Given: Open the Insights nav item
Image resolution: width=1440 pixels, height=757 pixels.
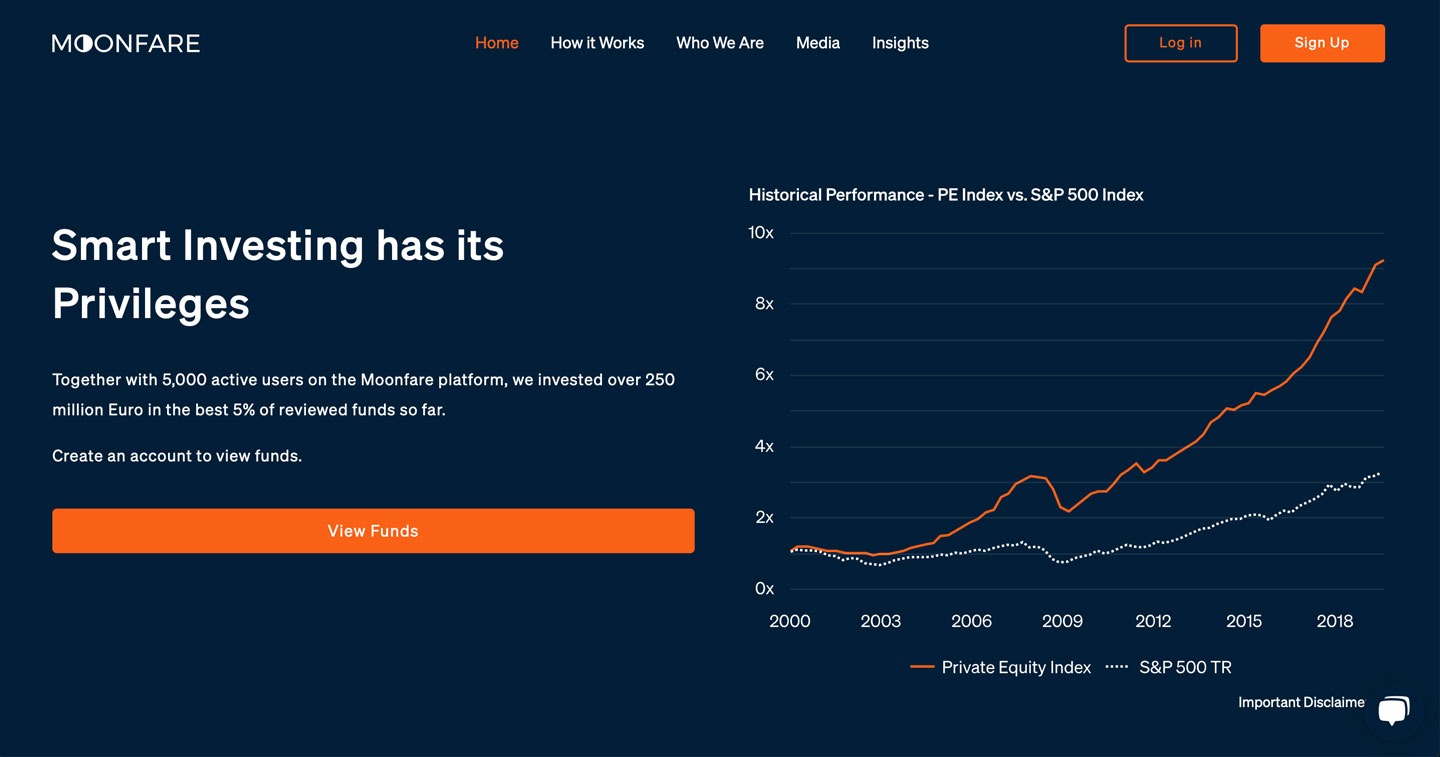Looking at the screenshot, I should click(x=900, y=43).
